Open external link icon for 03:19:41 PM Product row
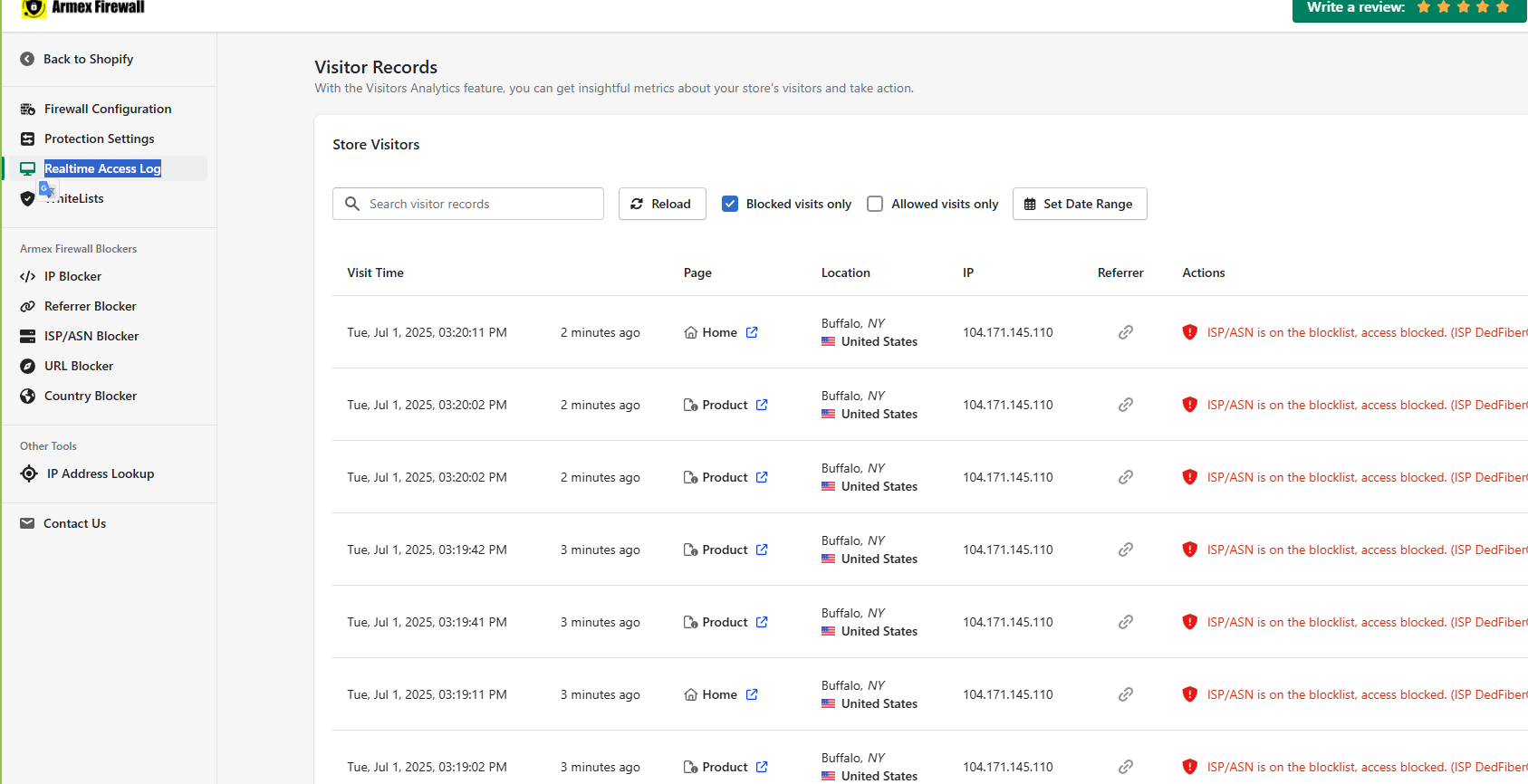This screenshot has height=784, width=1528. point(762,622)
